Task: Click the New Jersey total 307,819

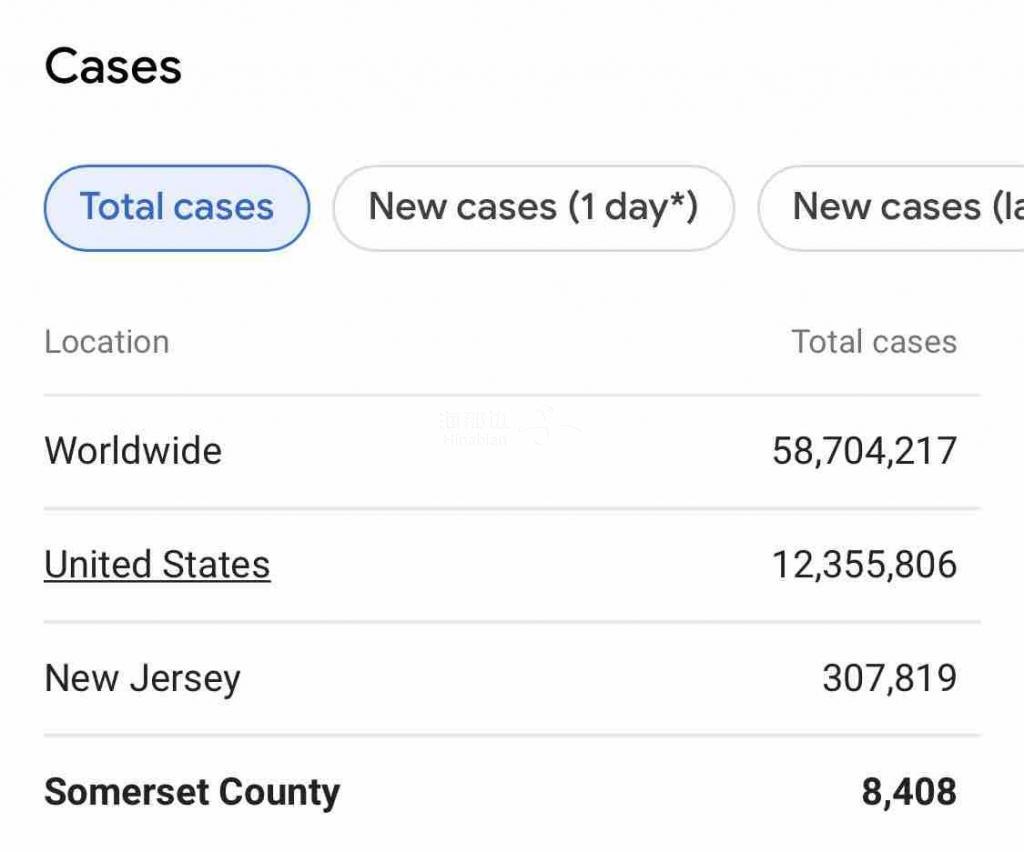Action: click(x=889, y=679)
